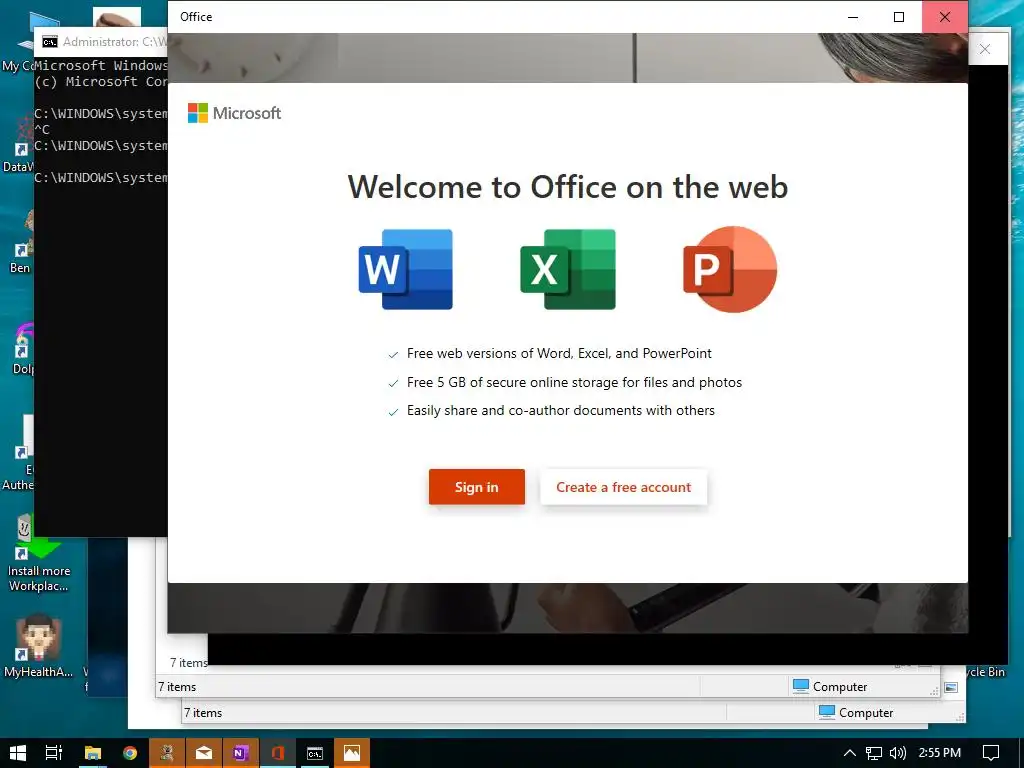Open the Windows Start menu
The height and width of the screenshot is (768, 1024).
pos(18,753)
